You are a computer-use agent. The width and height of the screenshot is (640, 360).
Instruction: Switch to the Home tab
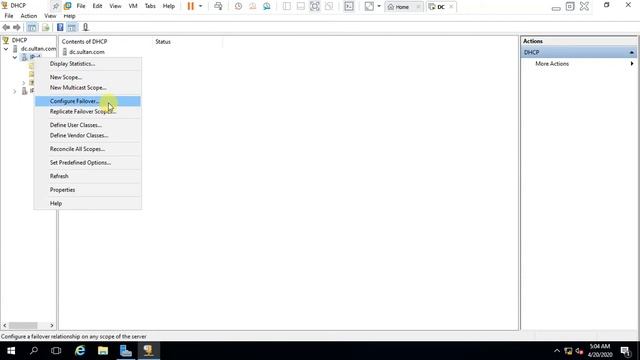tap(402, 7)
